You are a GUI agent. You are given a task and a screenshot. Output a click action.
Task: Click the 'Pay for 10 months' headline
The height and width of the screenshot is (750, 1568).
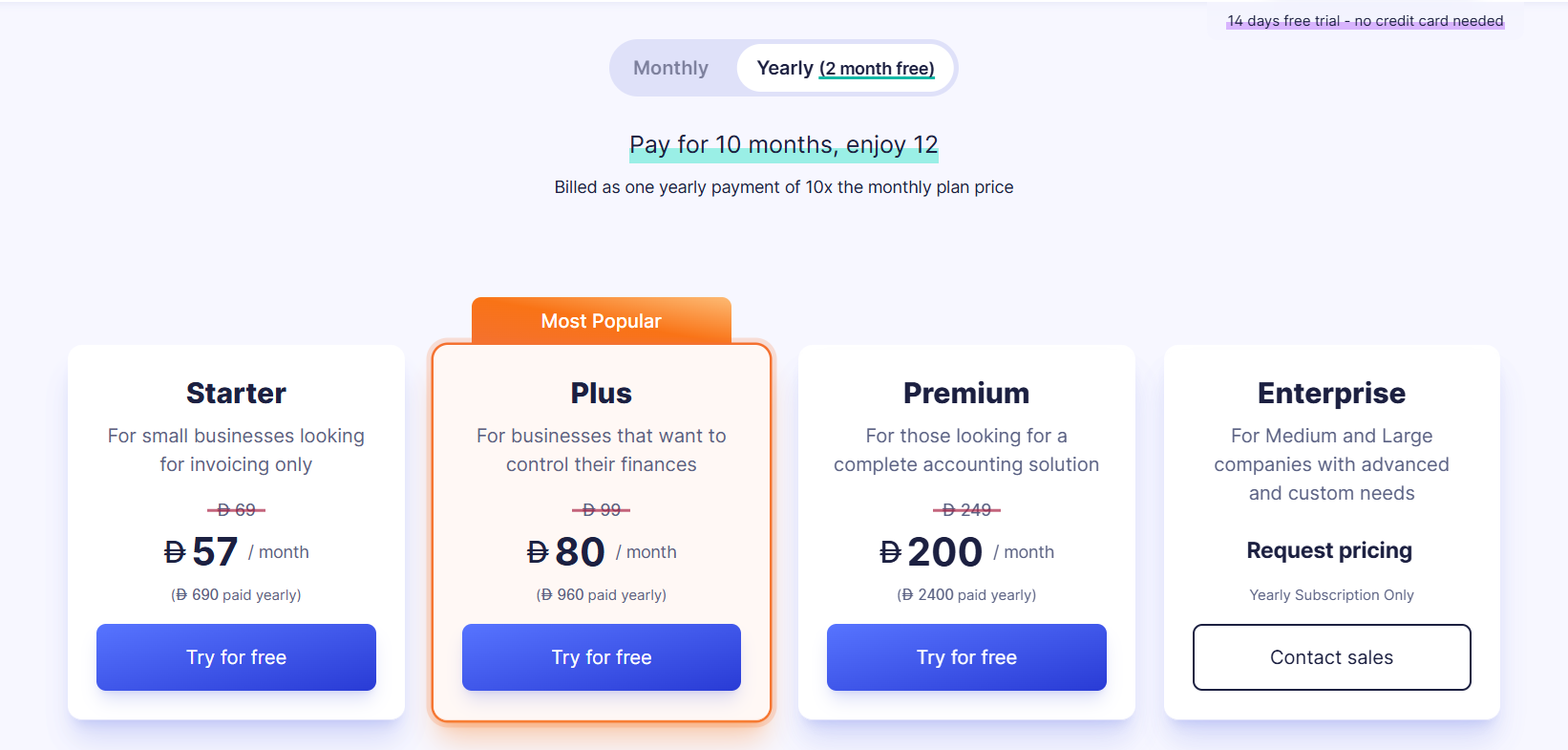[x=783, y=144]
